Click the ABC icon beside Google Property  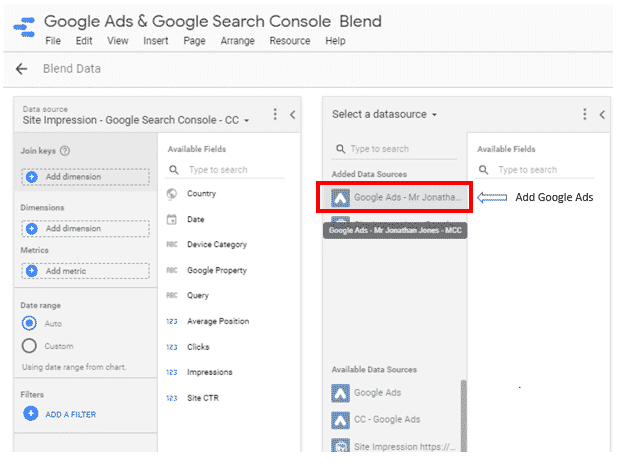click(x=172, y=270)
